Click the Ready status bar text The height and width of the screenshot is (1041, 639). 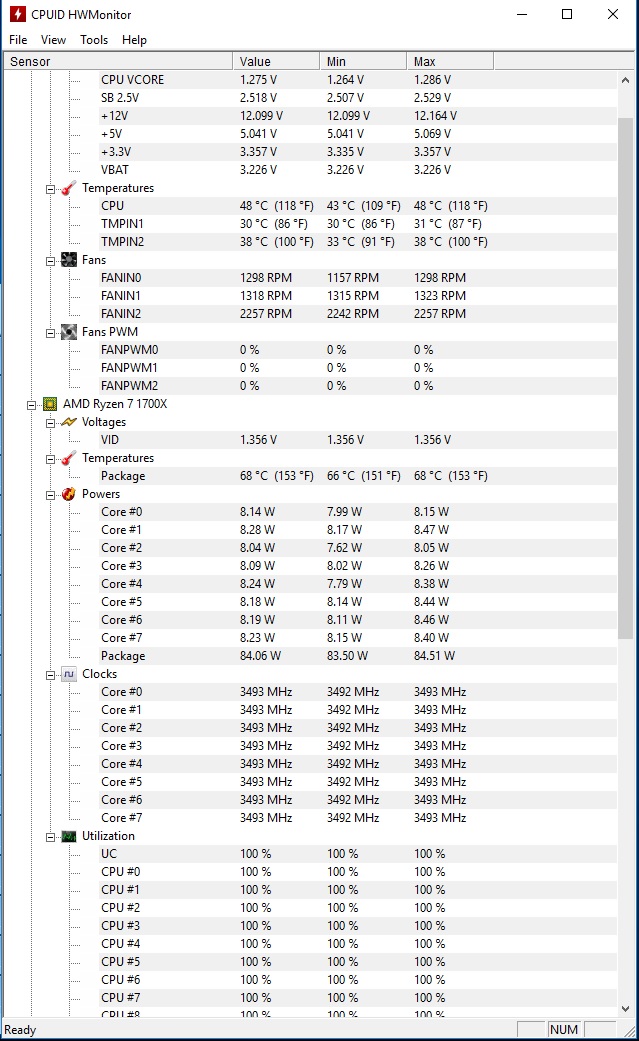click(x=20, y=1030)
